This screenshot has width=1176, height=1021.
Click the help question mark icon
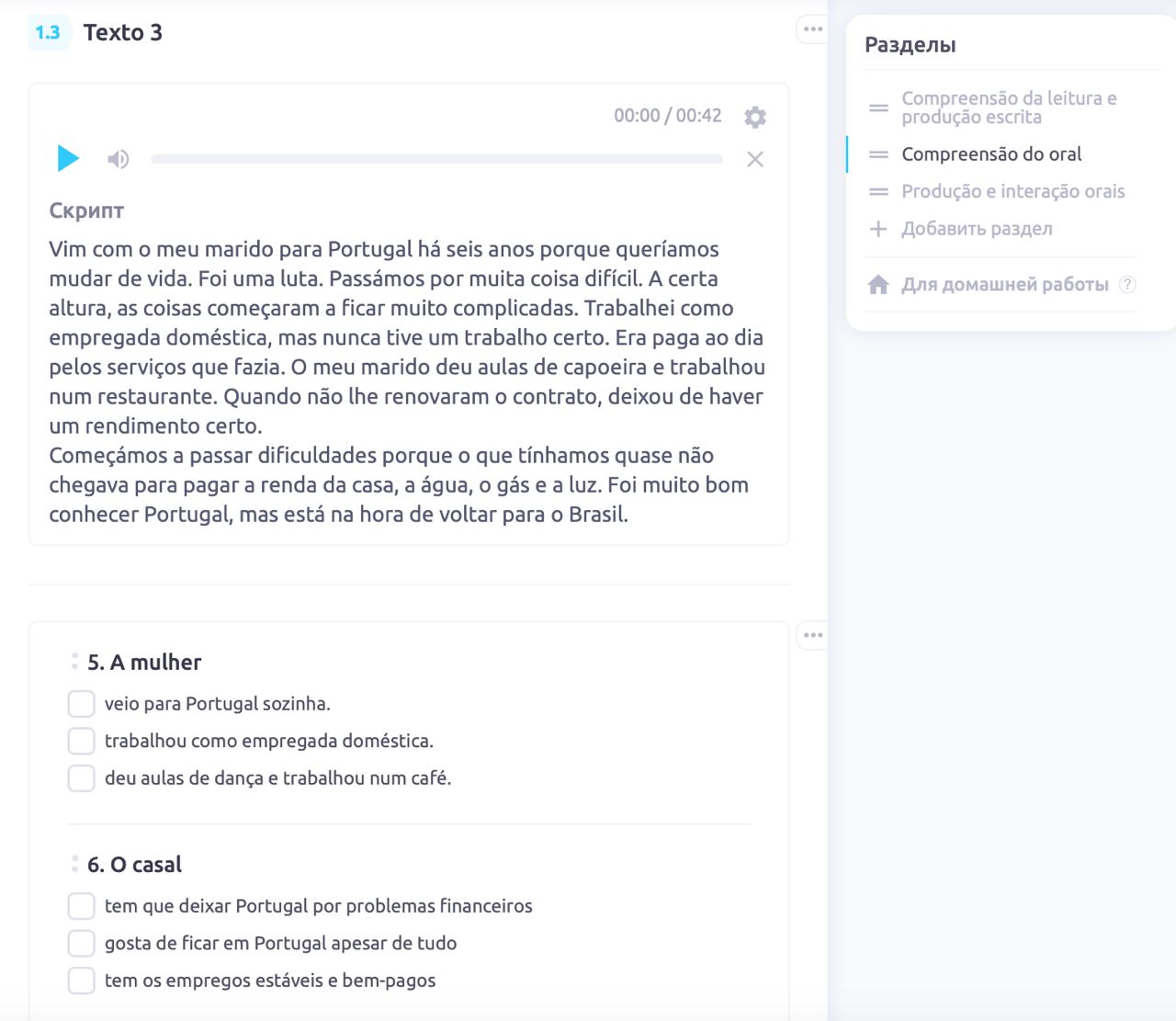pos(1127,285)
